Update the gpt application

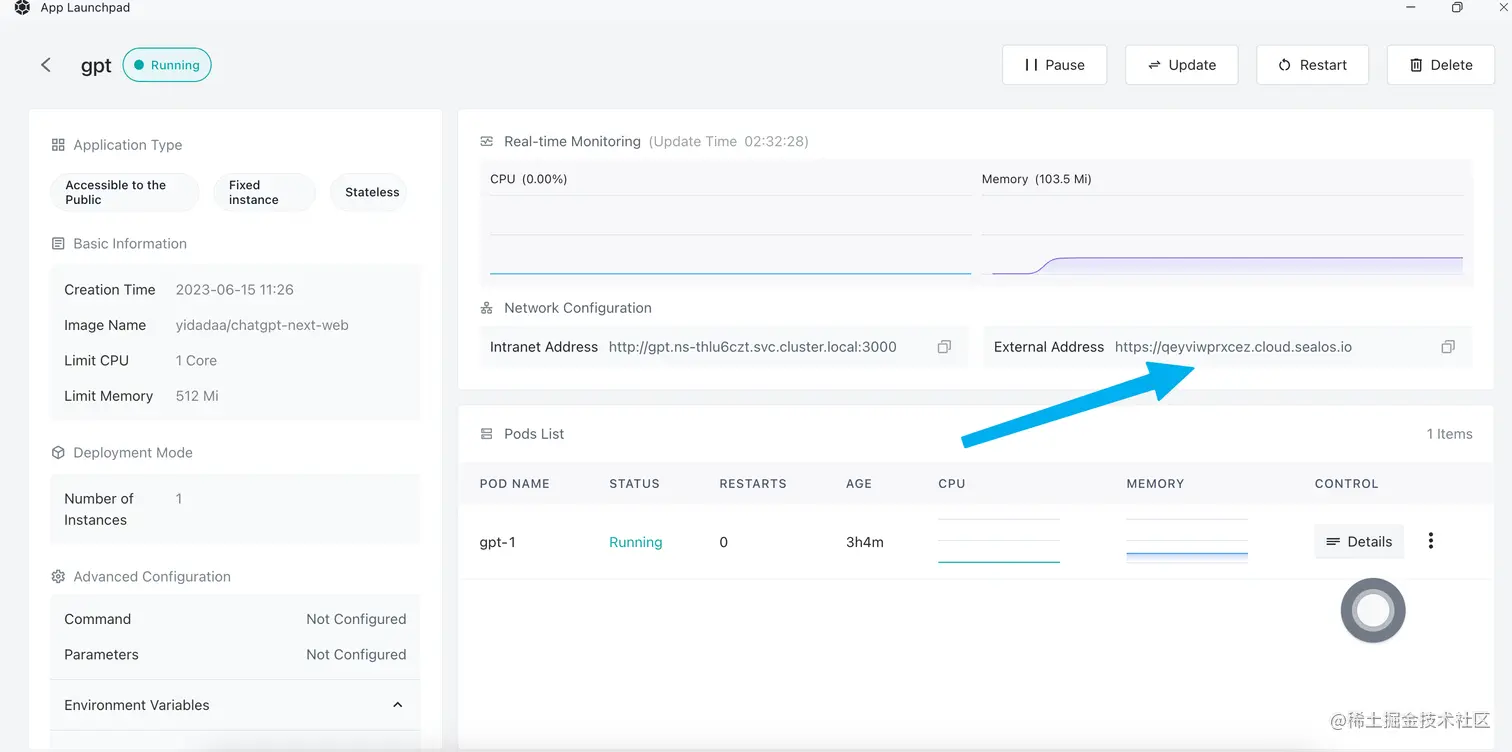[1181, 65]
